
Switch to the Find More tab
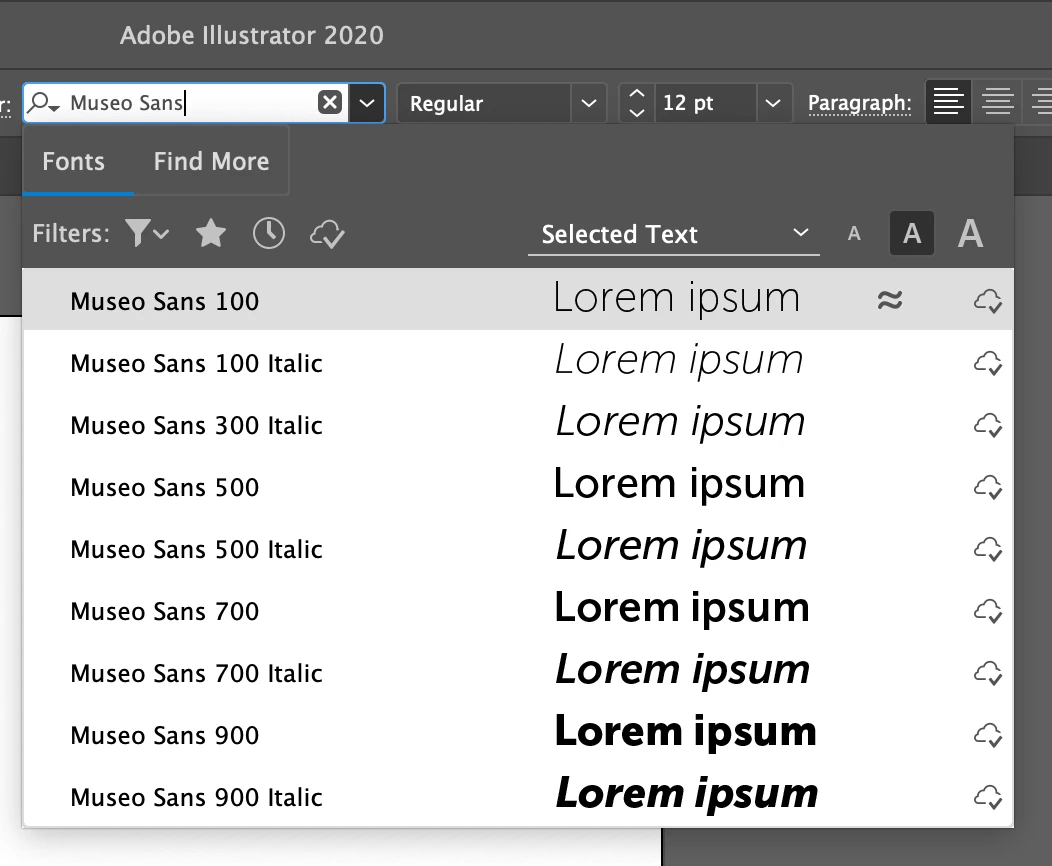(211, 162)
